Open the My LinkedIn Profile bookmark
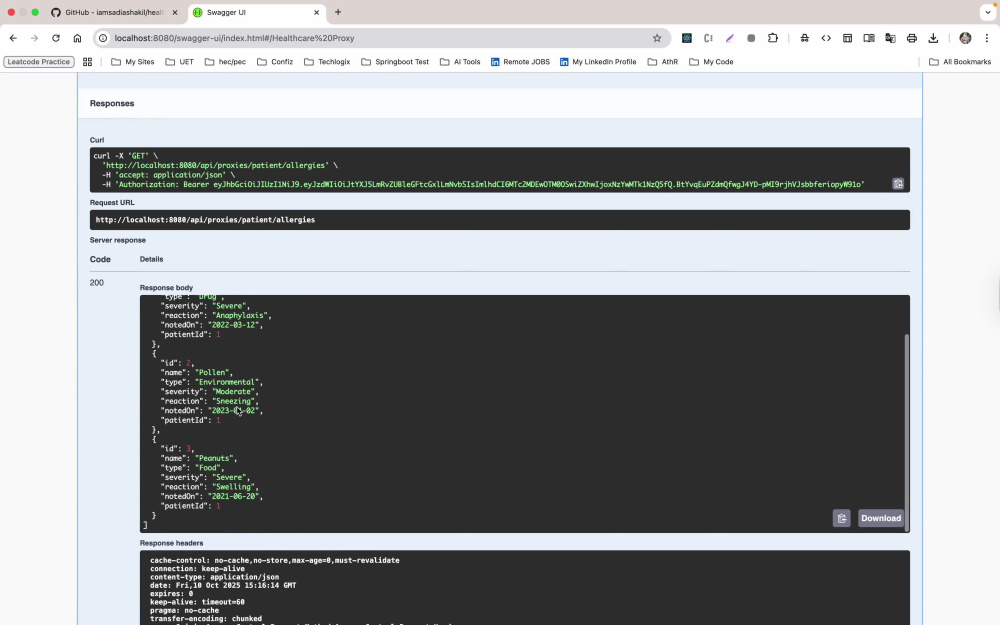Image resolution: width=1000 pixels, height=625 pixels. point(598,62)
